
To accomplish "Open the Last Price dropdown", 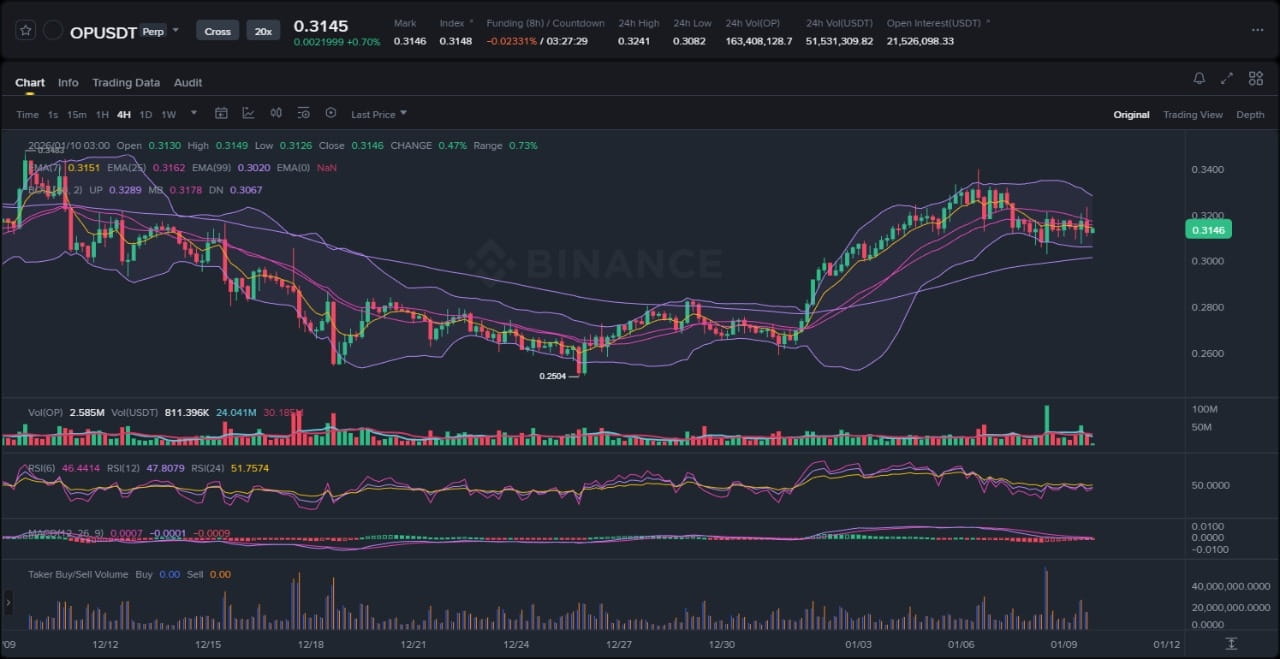I will pos(379,114).
